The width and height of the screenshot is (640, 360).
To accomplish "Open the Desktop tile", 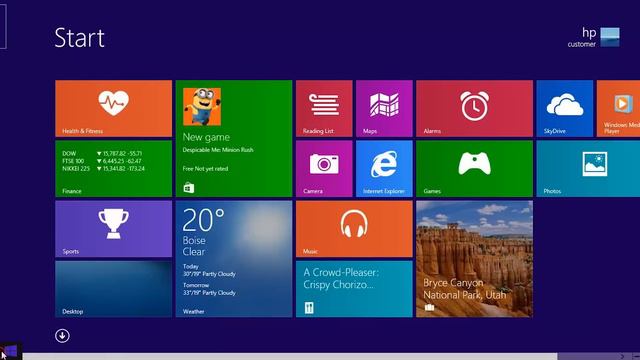I will 113,289.
